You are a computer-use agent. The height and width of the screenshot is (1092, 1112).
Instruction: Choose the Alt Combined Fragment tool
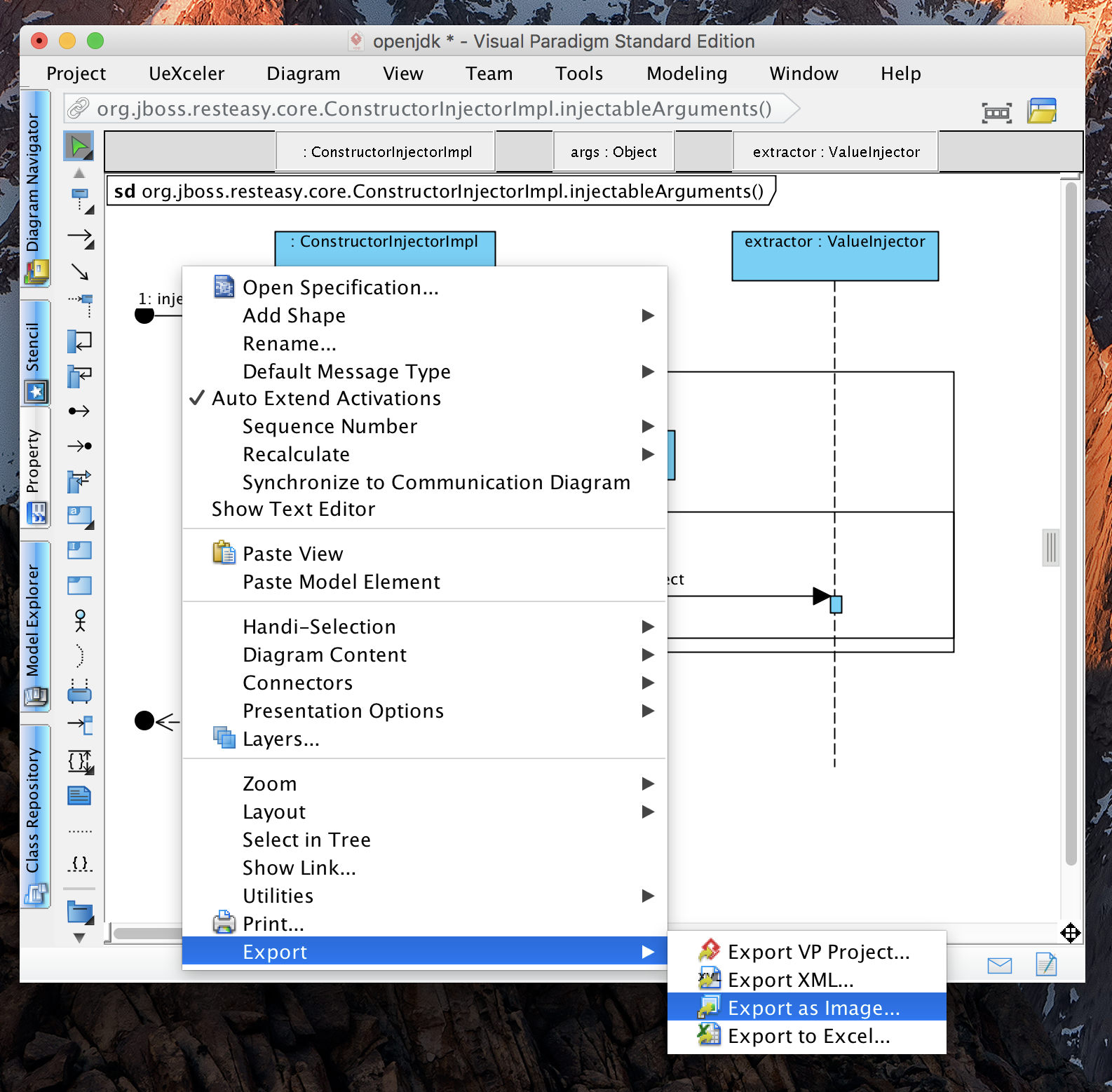coord(80,517)
